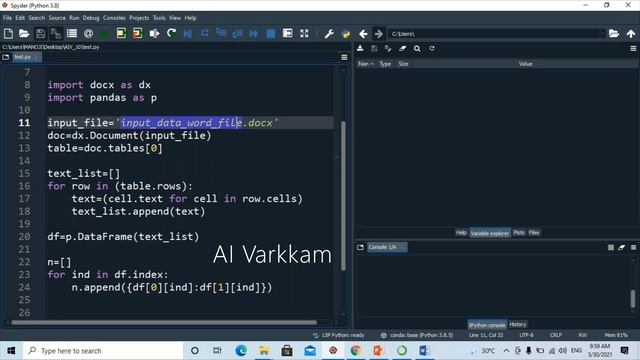Screen dimensions: 640x360
Task: Click editor vertical scrollbar
Action: pos(343,196)
